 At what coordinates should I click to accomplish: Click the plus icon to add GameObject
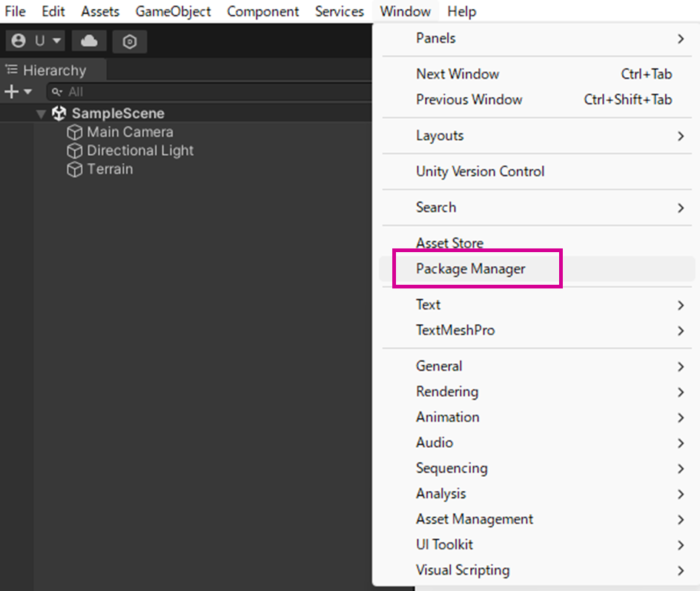pos(12,92)
